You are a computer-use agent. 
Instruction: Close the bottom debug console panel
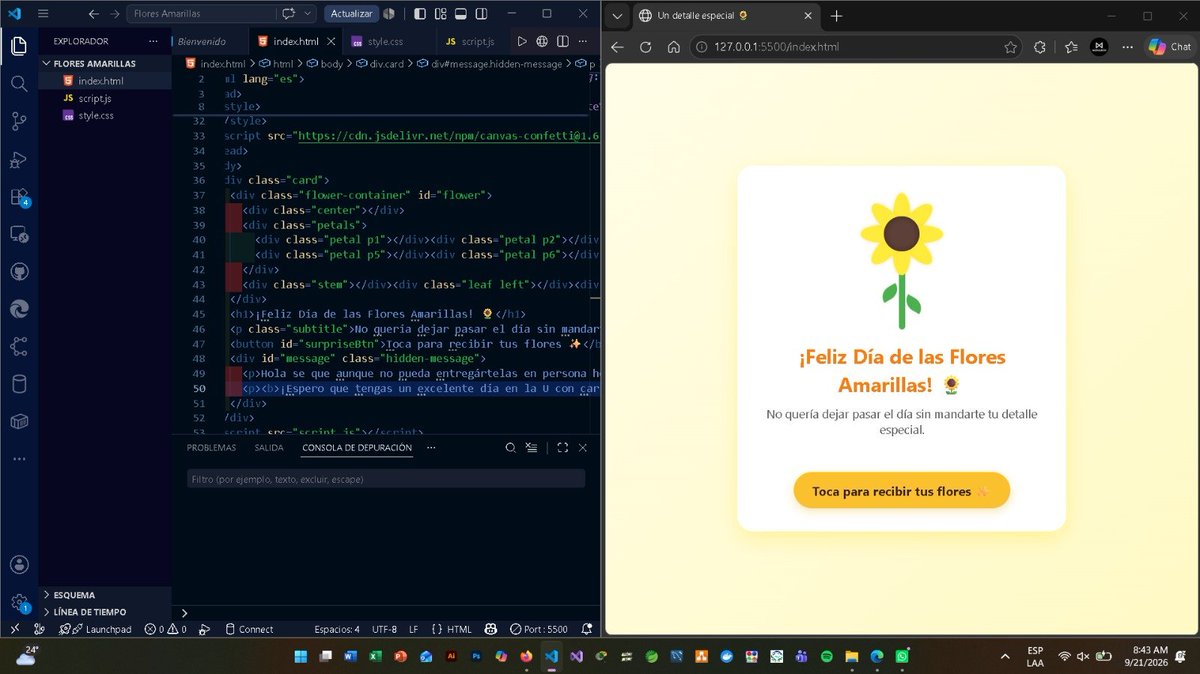pos(583,447)
